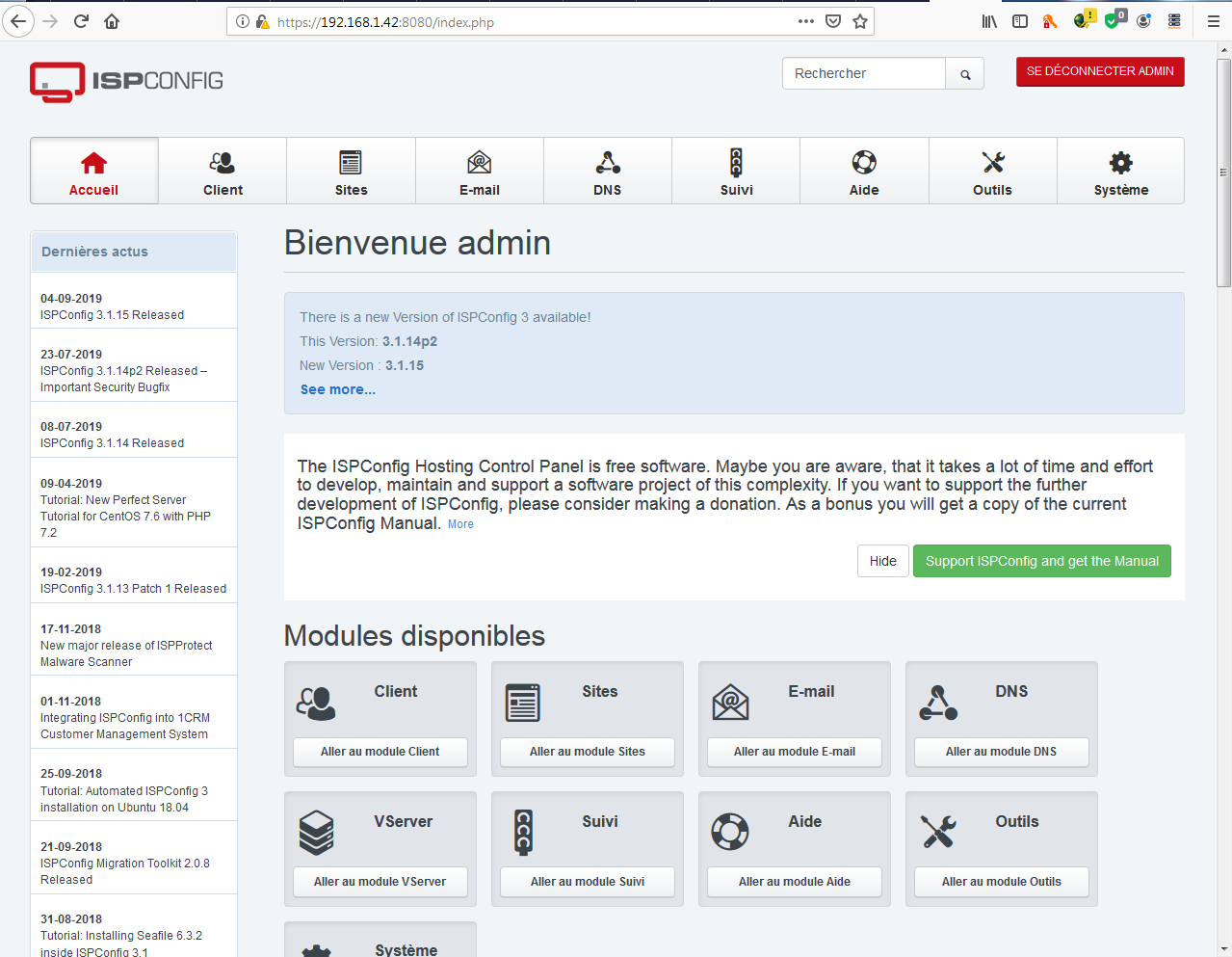Viewport: 1232px width, 957px height.
Task: Open Firefox Library icon
Action: pyautogui.click(x=989, y=21)
